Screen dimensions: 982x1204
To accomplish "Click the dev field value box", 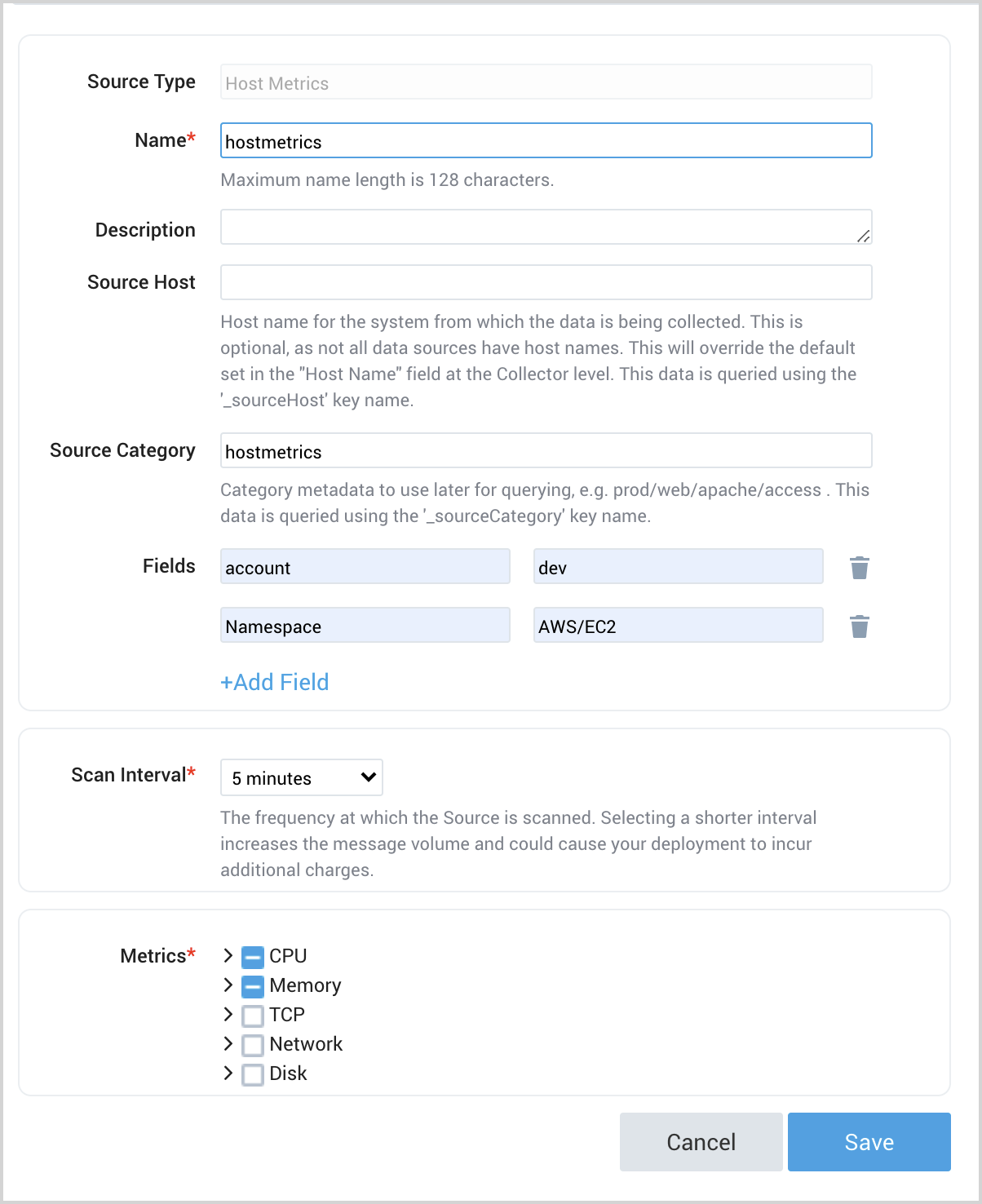I will 677,566.
